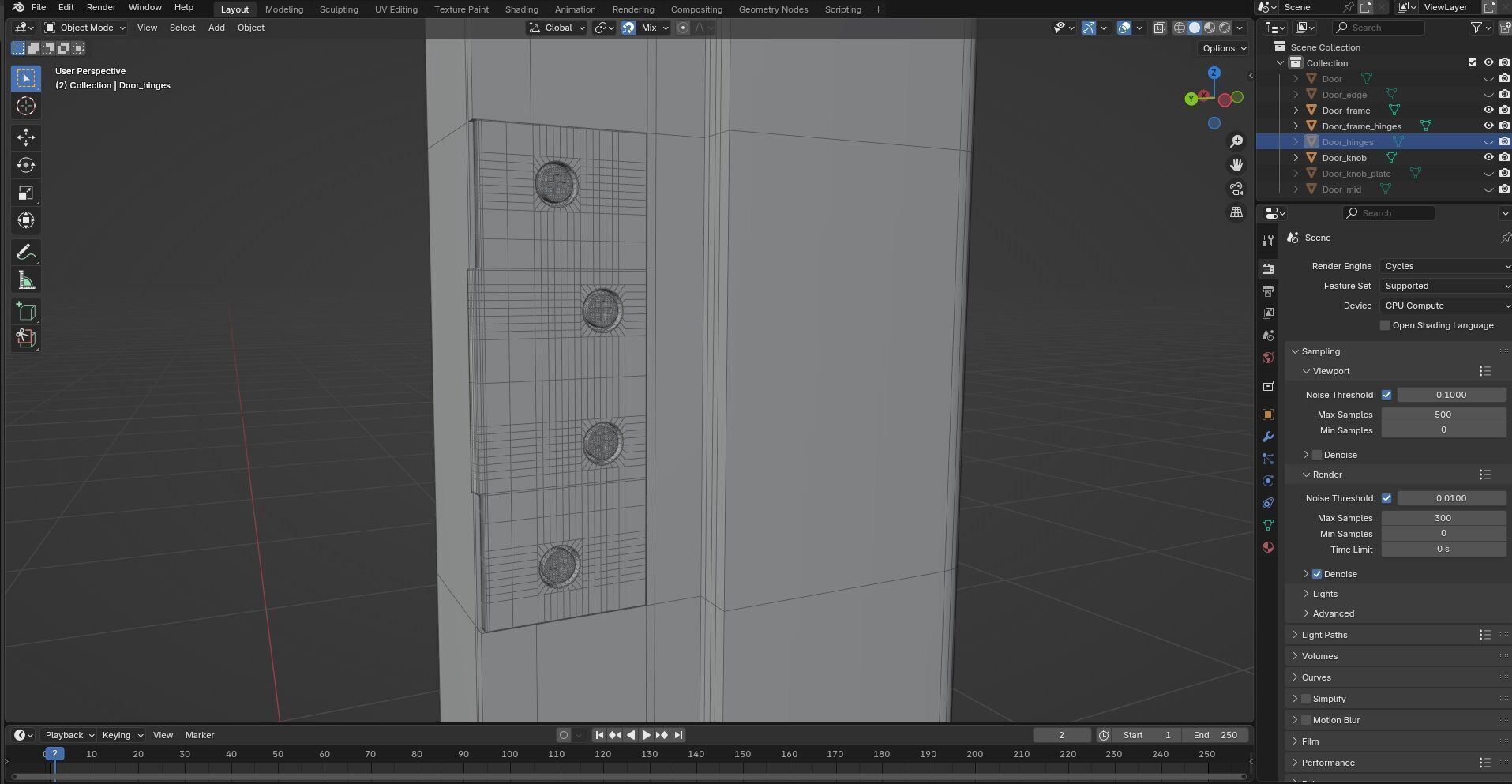Open Global transform orientation dropdown
1512x784 pixels.
pos(557,28)
